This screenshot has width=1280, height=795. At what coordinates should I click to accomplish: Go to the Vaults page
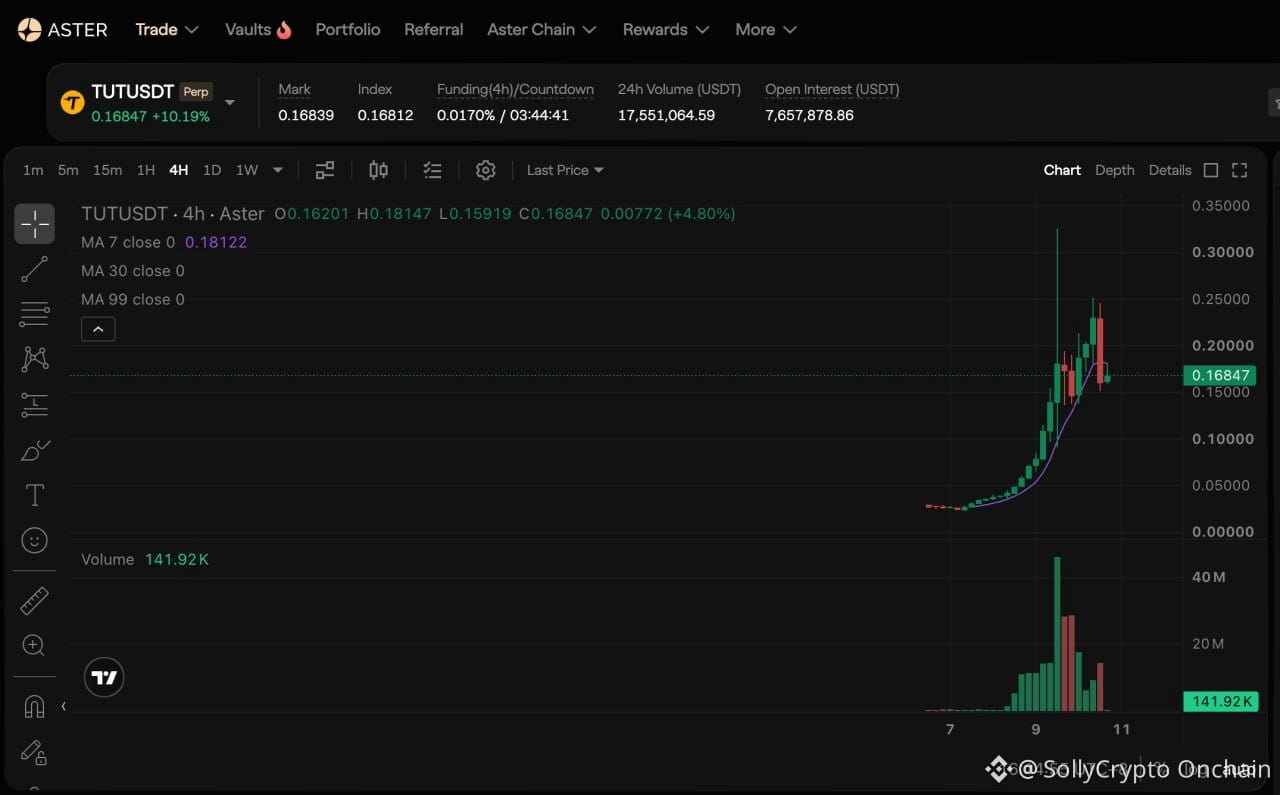coord(258,30)
